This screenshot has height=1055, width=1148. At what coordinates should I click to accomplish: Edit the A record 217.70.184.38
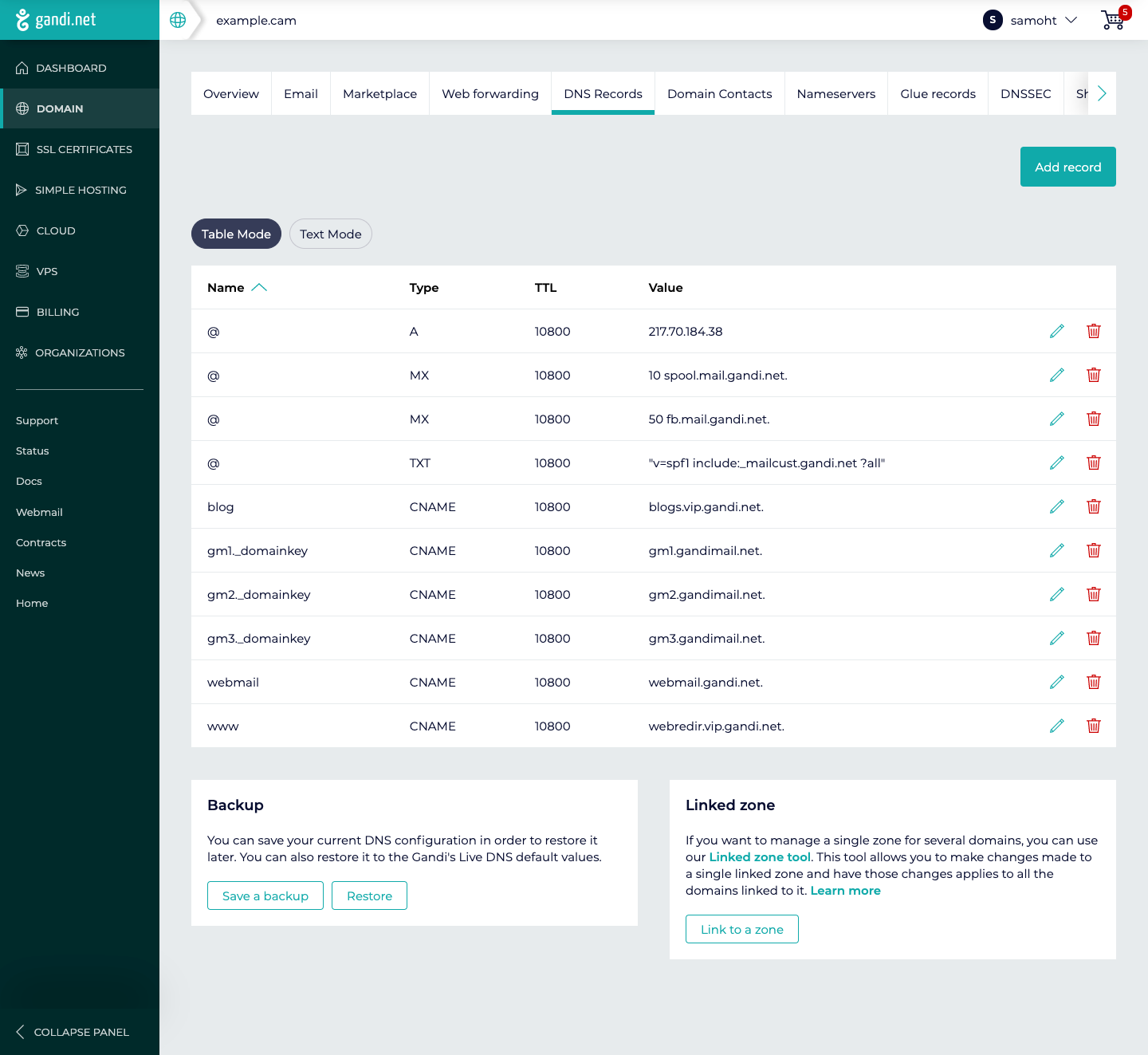1056,331
